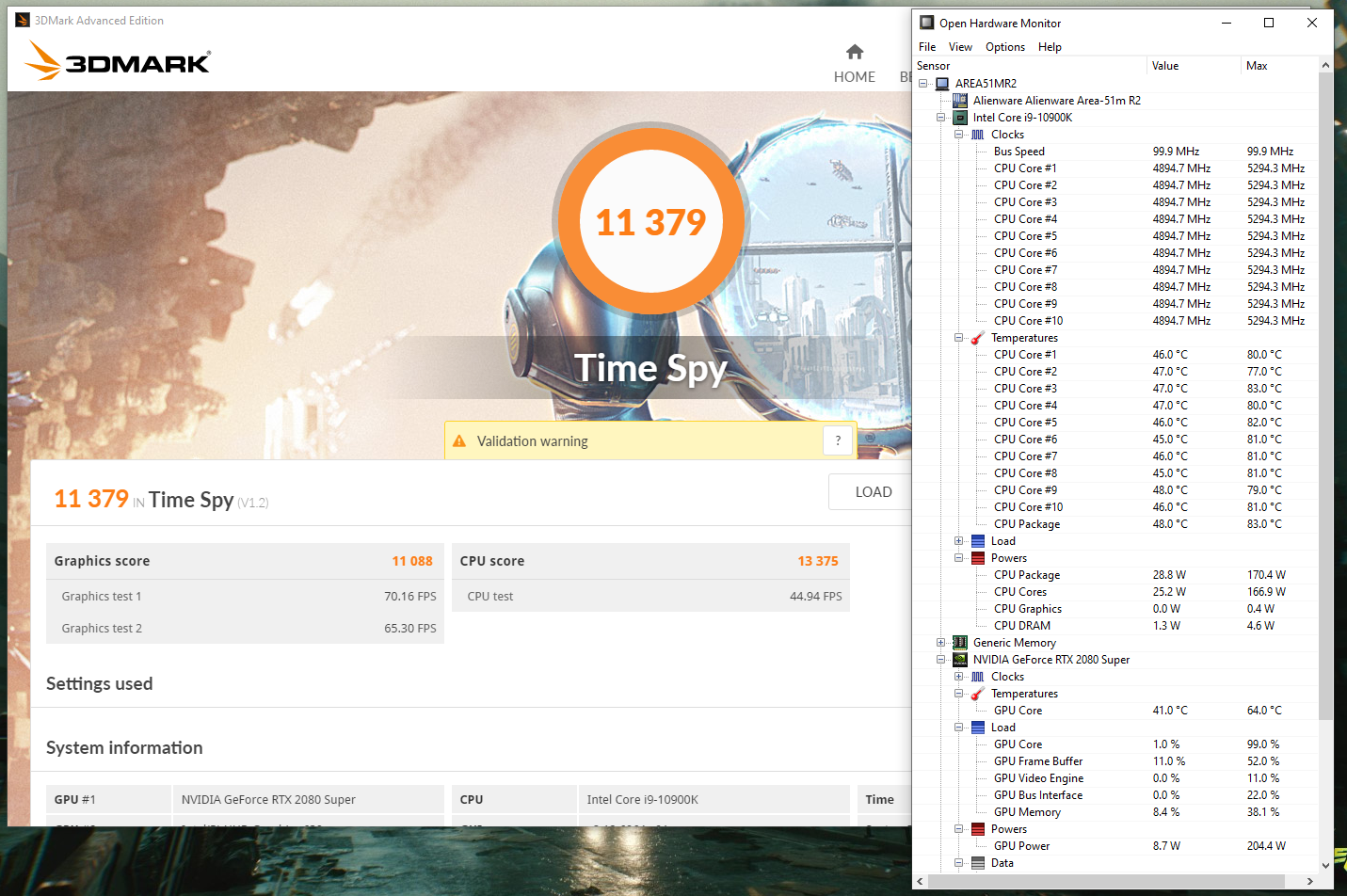Click CPU Load group icon

tap(978, 541)
